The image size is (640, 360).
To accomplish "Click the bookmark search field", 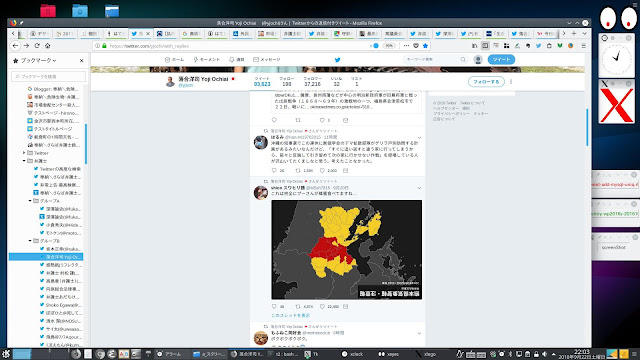I will (x=49, y=76).
